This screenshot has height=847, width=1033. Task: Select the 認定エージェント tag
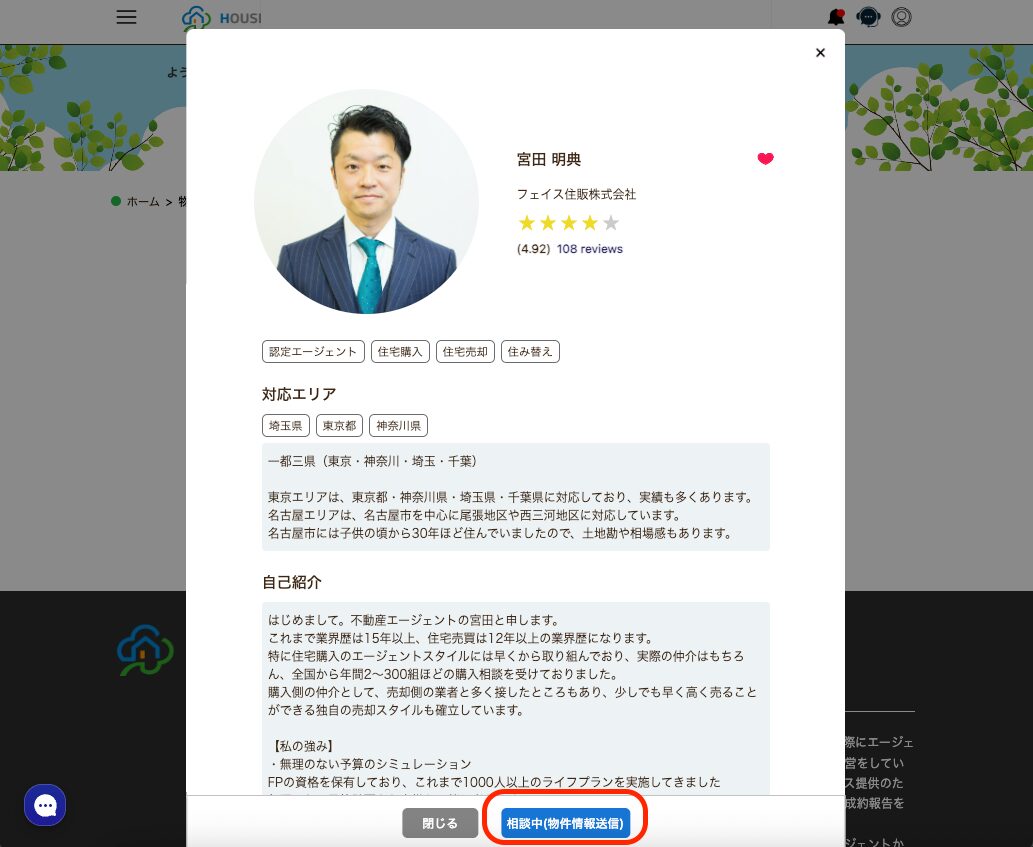(x=313, y=352)
